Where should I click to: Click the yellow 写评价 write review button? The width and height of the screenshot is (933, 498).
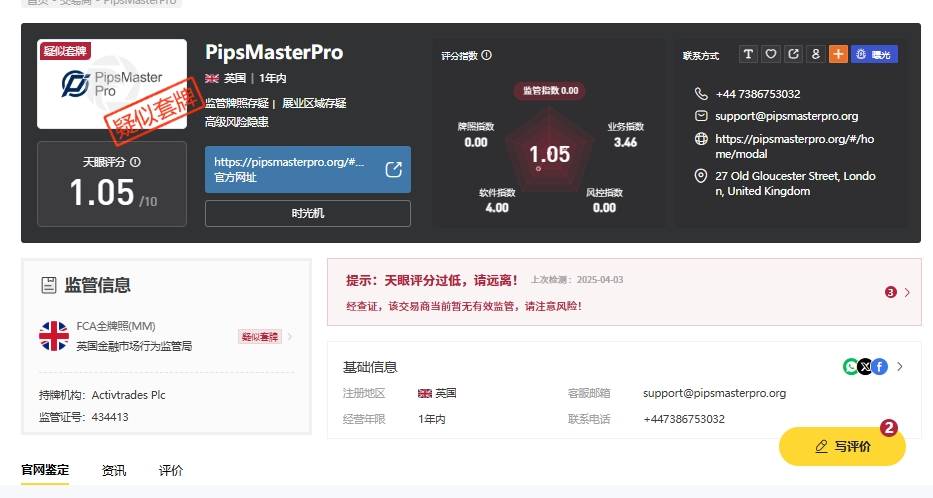(842, 446)
